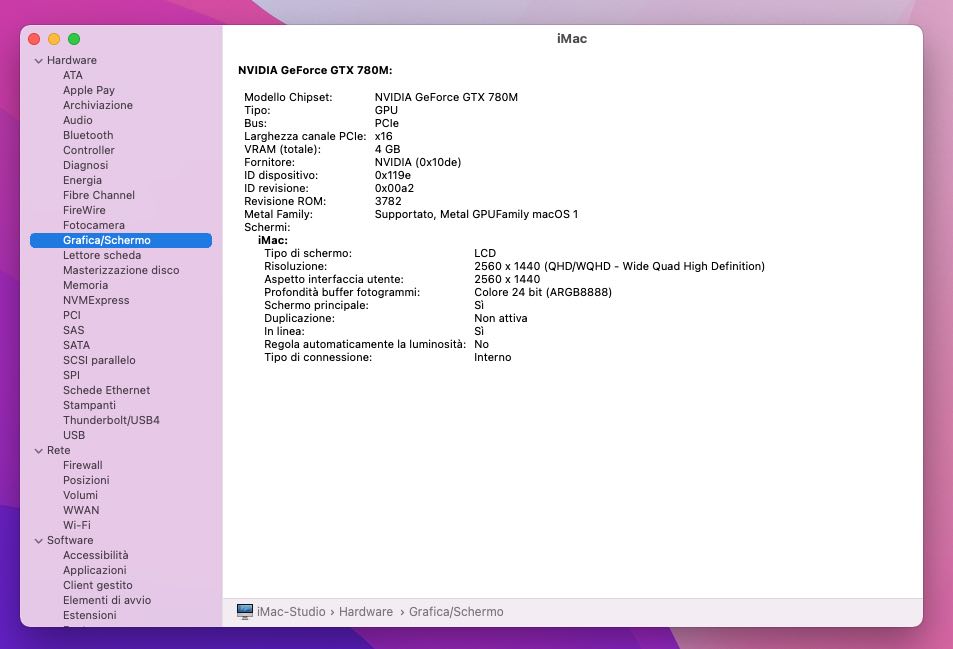Click the Colore 24 bit (ARGB8888) value

tap(543, 292)
